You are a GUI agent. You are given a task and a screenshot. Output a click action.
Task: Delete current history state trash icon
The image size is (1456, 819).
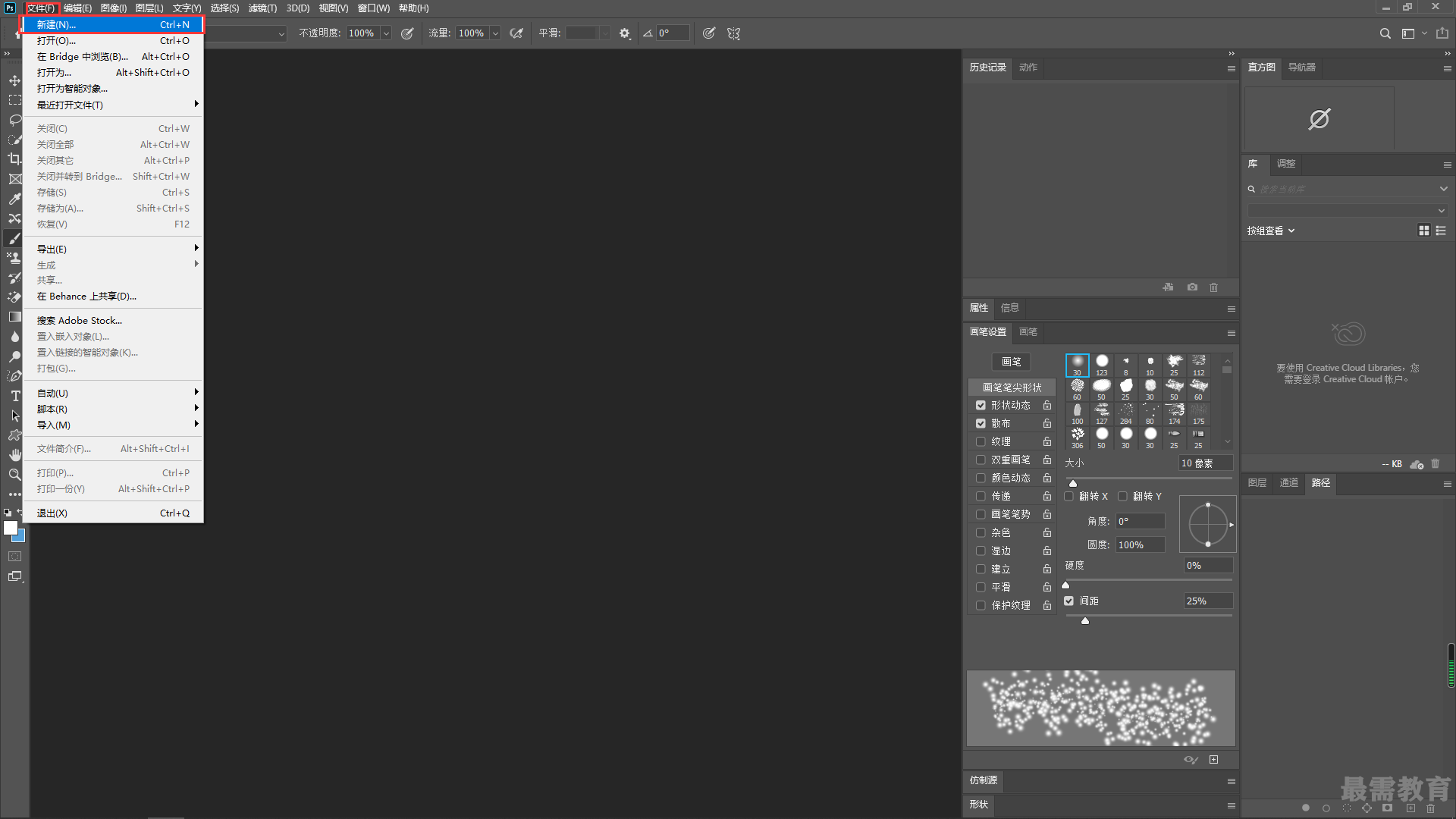[1214, 287]
